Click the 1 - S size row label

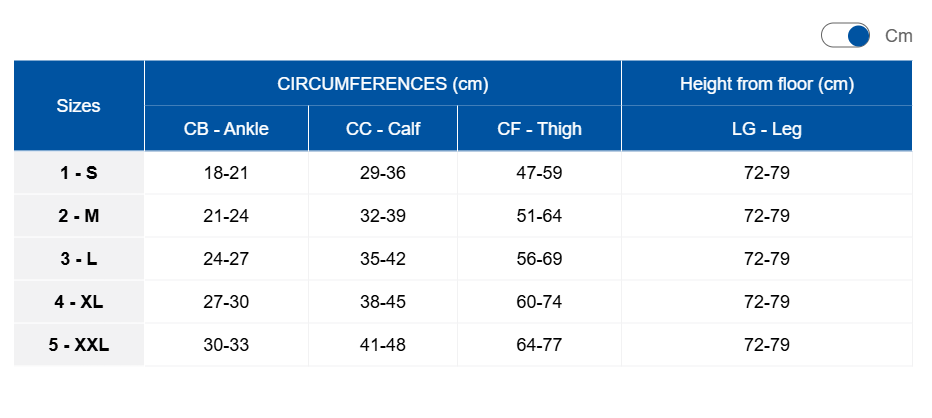(x=78, y=173)
